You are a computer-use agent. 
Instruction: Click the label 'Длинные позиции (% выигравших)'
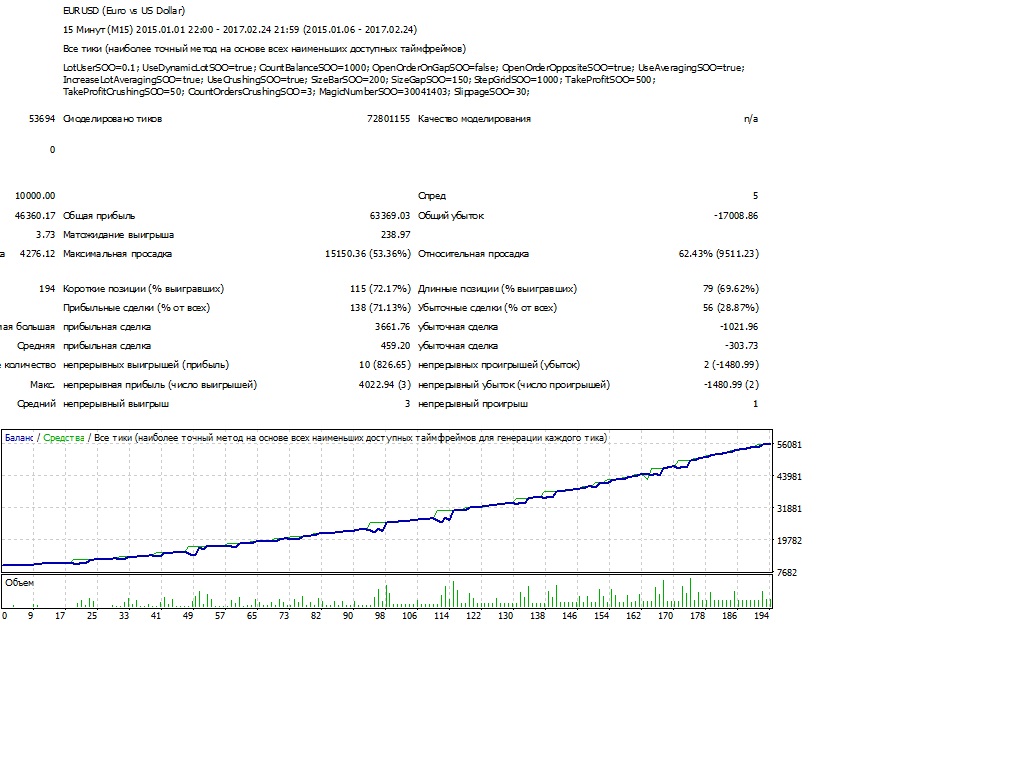click(497, 289)
